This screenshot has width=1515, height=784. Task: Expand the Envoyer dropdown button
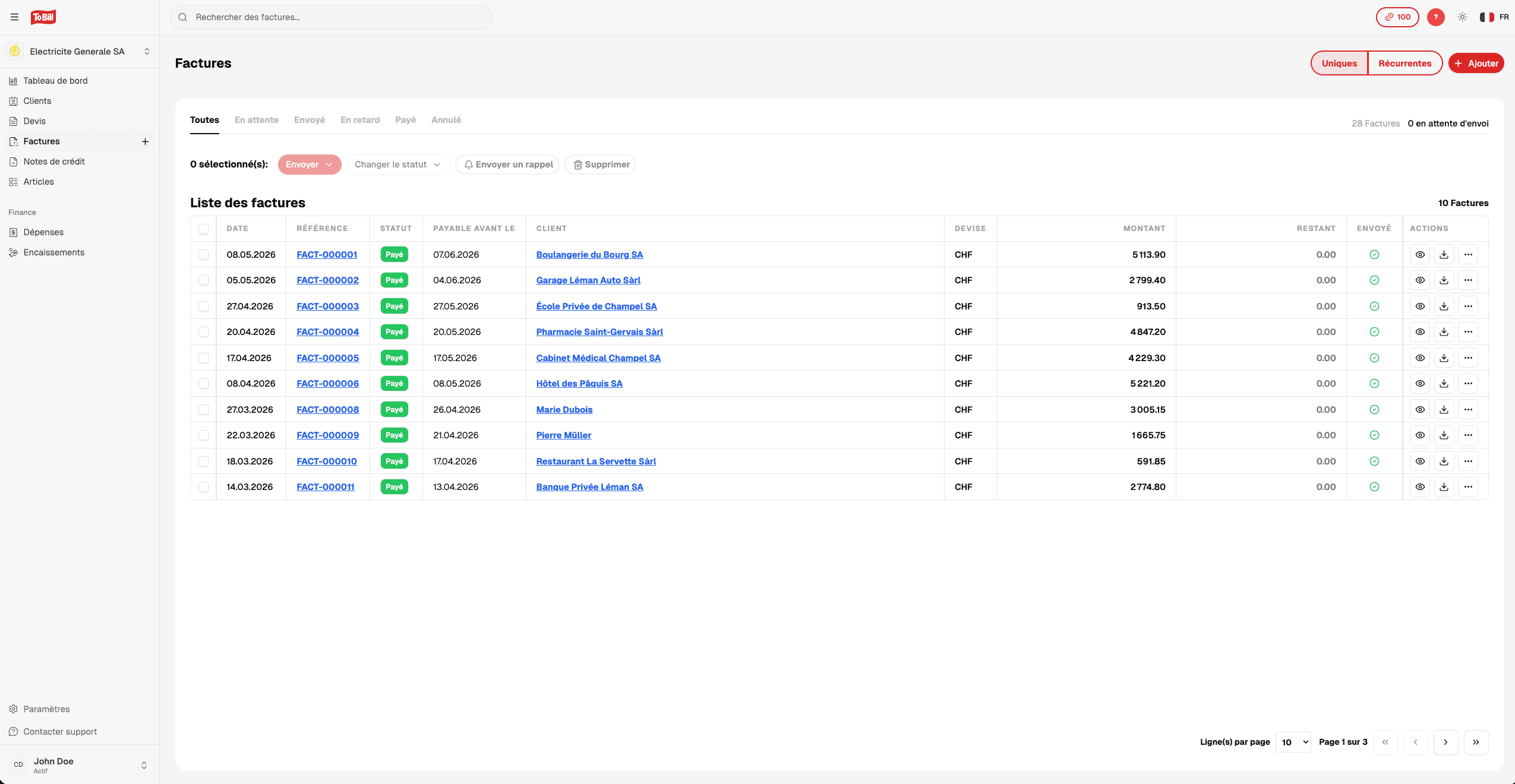point(310,165)
